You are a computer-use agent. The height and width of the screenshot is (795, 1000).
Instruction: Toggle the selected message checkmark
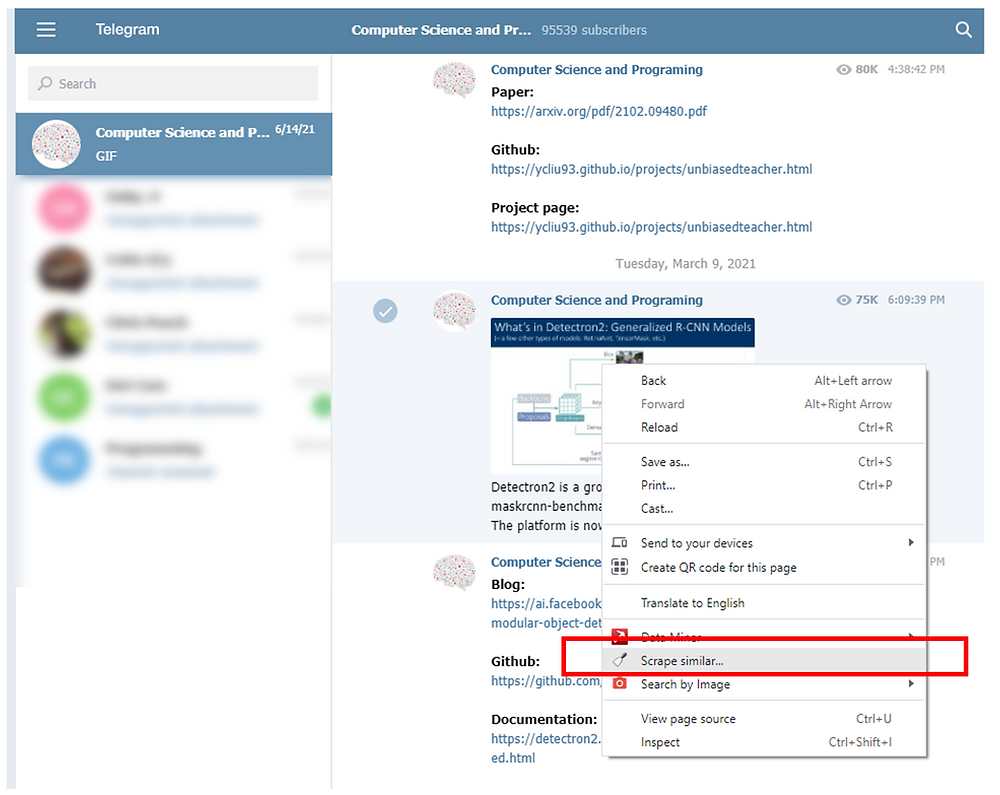coord(385,311)
